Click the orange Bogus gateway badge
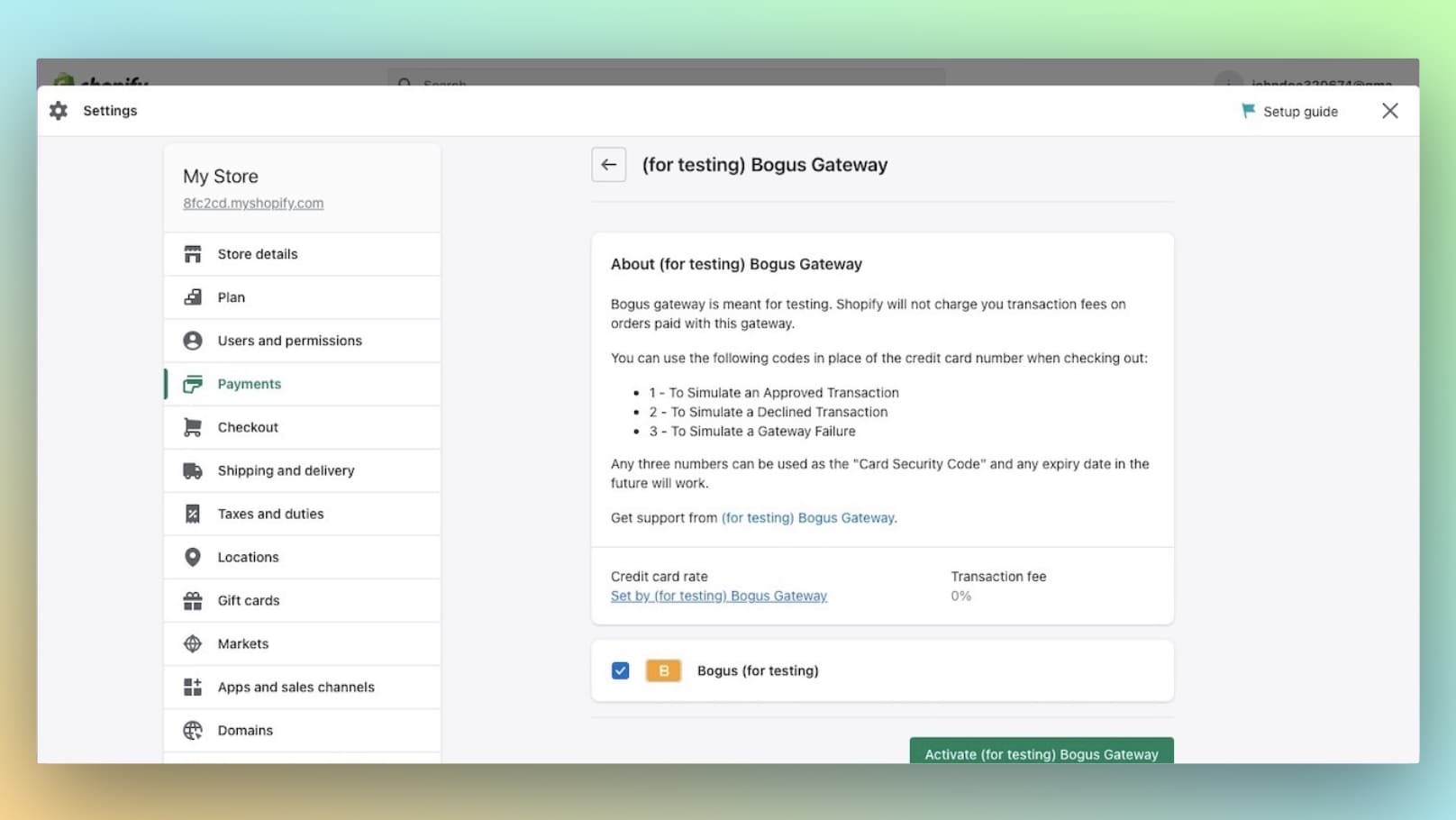The width and height of the screenshot is (1456, 820). [x=663, y=670]
